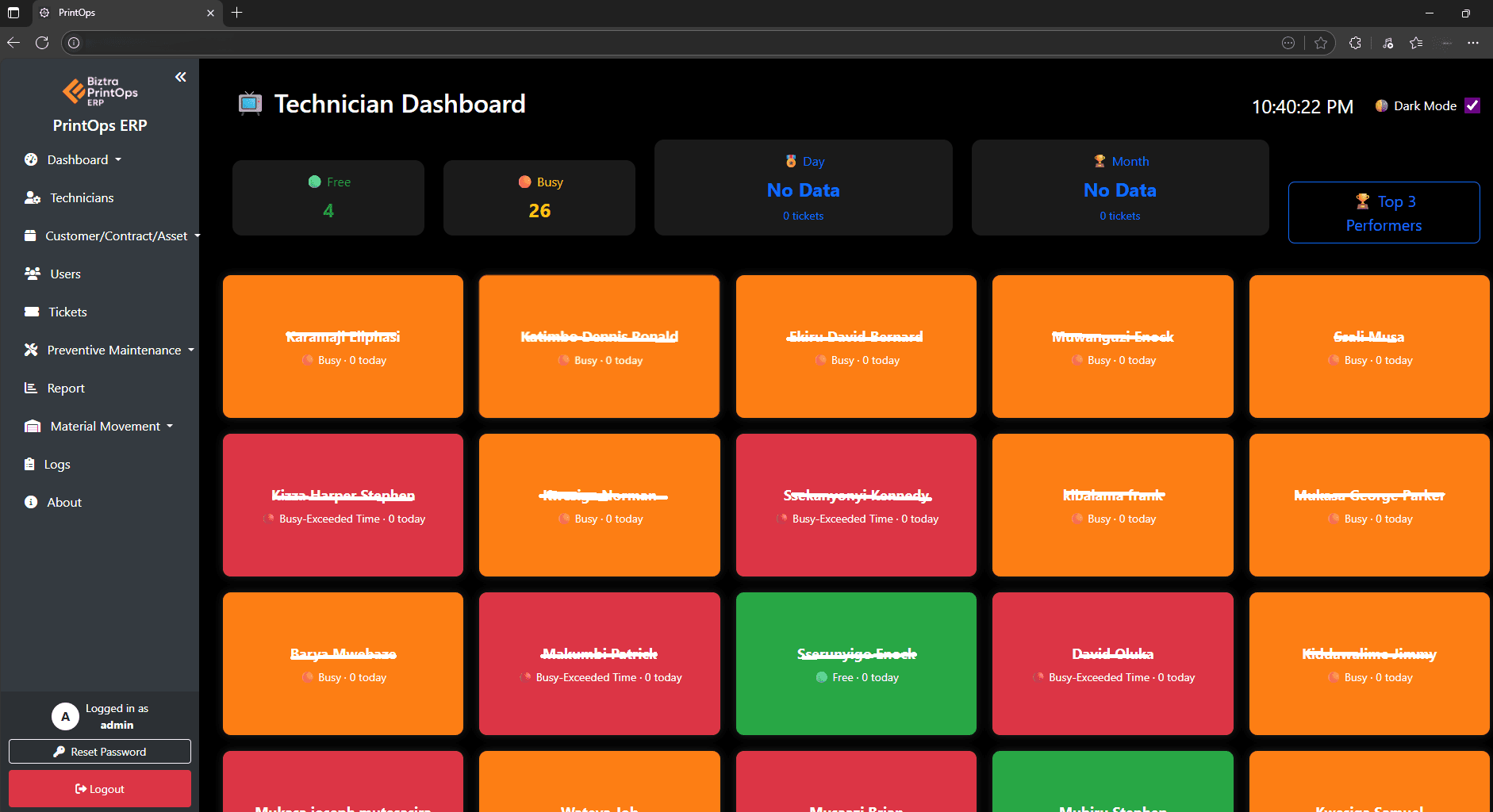Viewport: 1493px width, 812px height.
Task: Click the Free technicians count card
Action: (328, 197)
